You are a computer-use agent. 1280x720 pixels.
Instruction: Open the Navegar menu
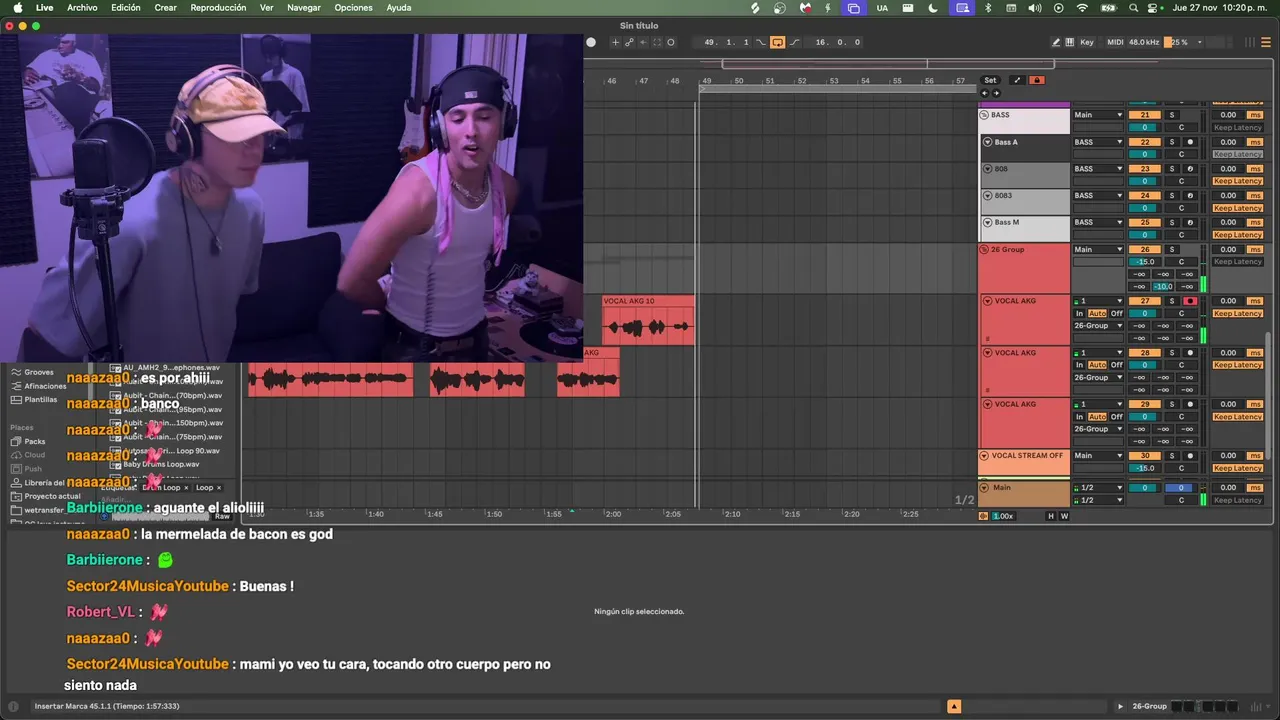pyautogui.click(x=304, y=7)
